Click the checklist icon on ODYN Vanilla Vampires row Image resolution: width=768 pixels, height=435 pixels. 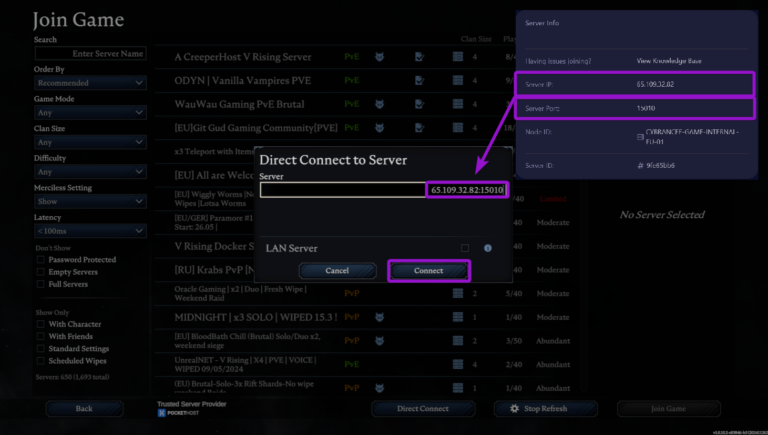419,80
